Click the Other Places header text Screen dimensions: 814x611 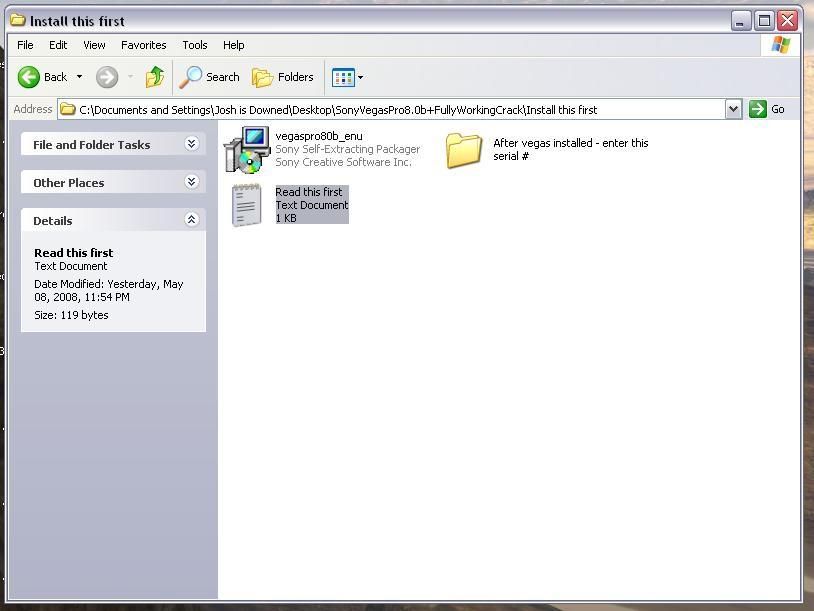click(x=69, y=183)
